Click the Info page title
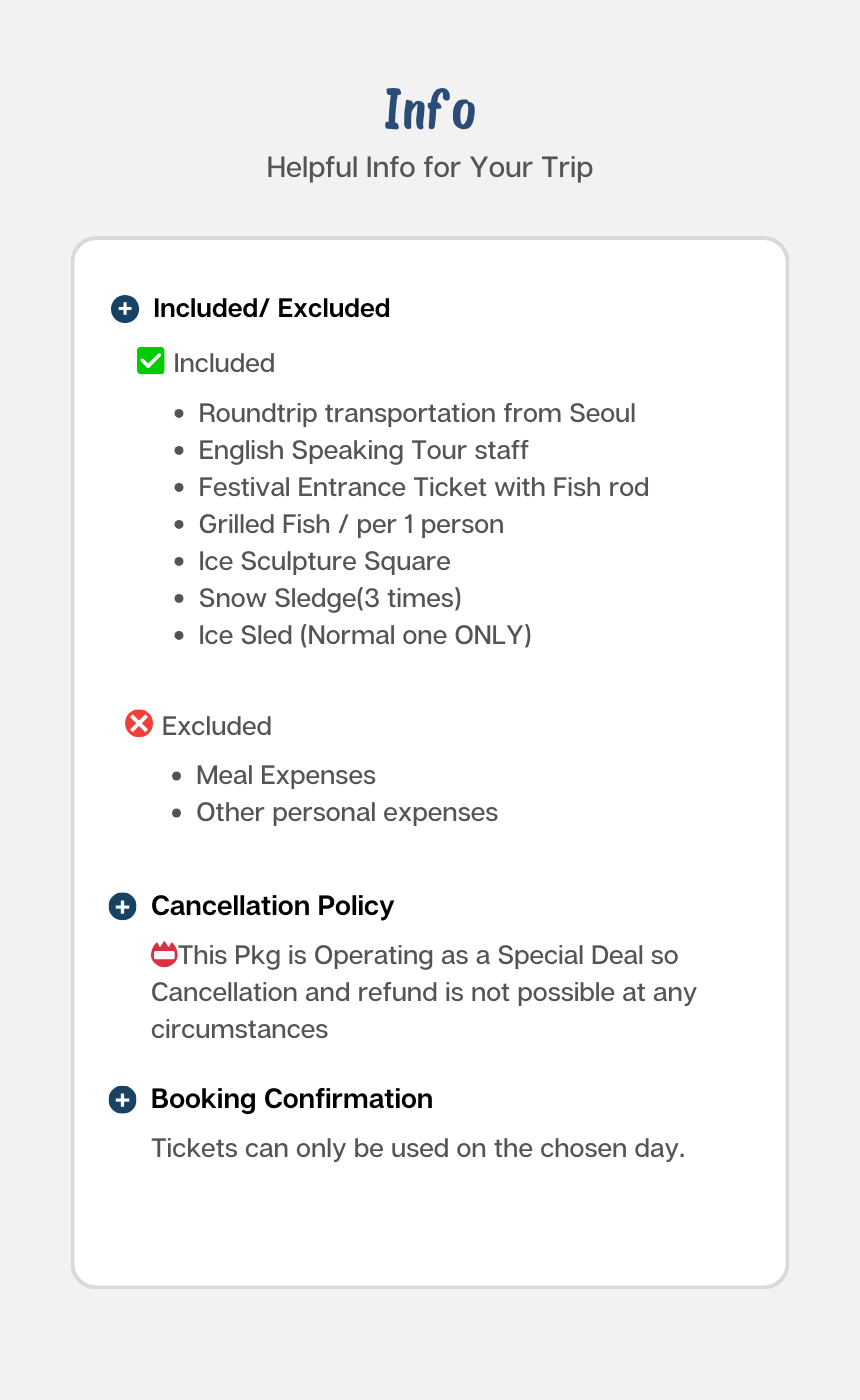This screenshot has height=1400, width=860. (430, 111)
